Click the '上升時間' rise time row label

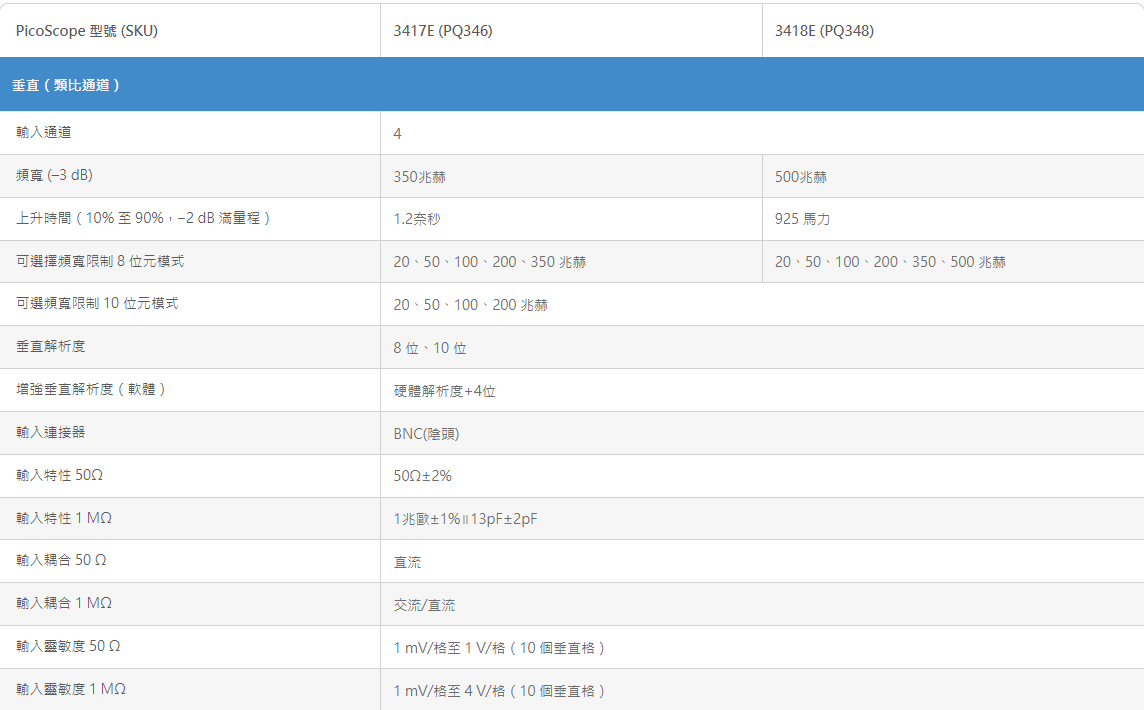point(143,218)
